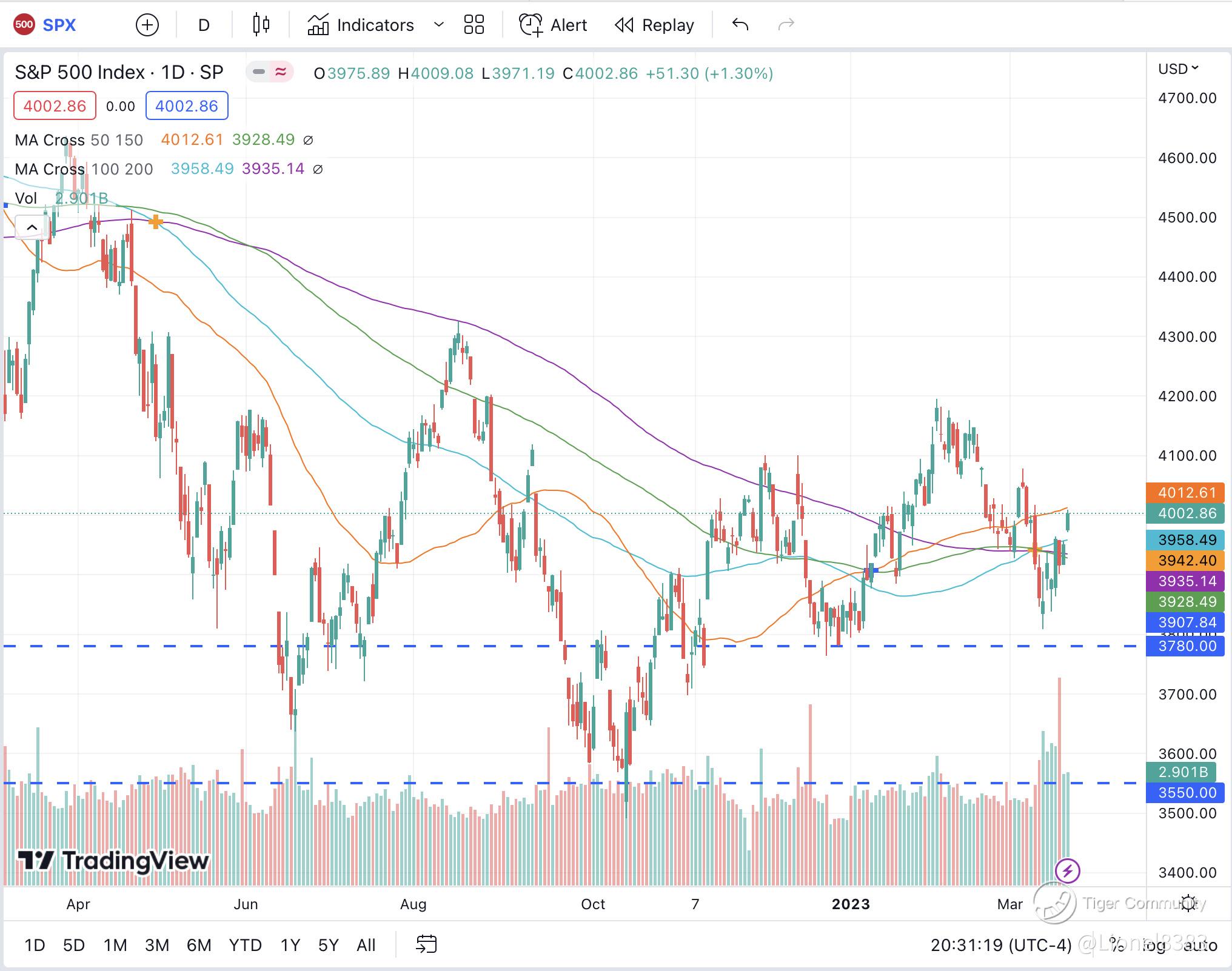Open the USD currency dropdown
1232x971 pixels.
1178,68
